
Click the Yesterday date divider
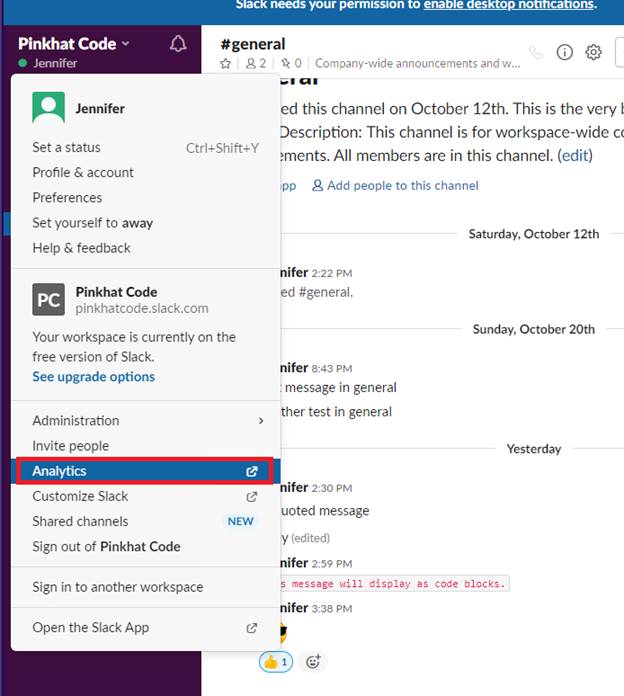[534, 449]
